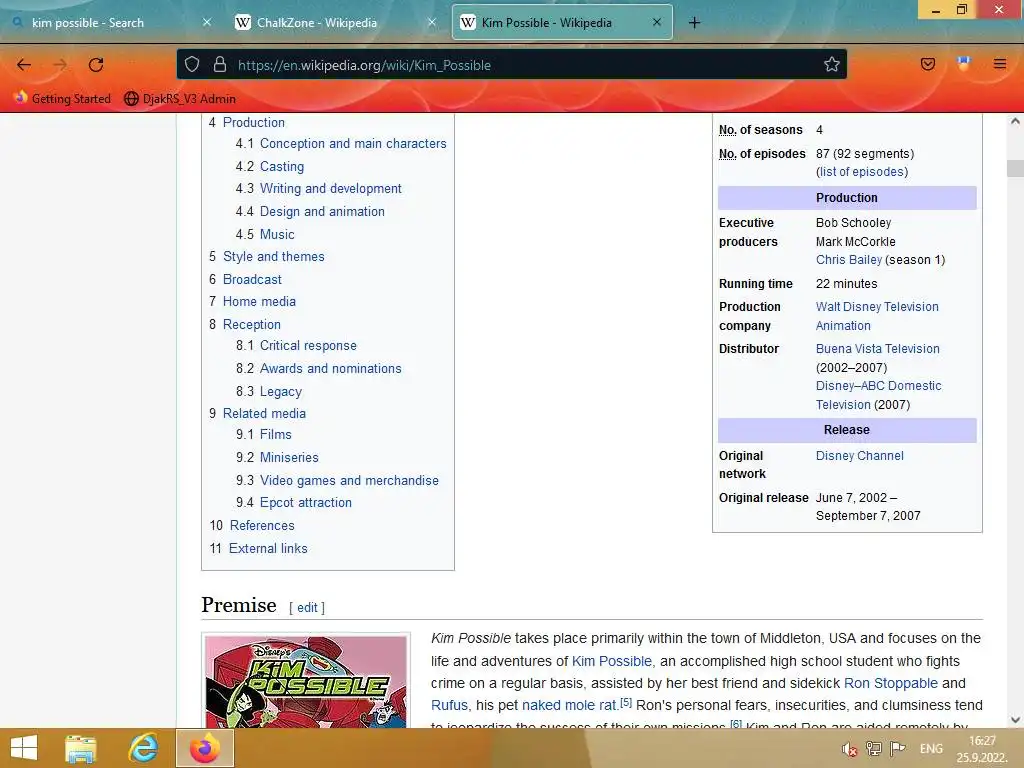Jump to Writing and development section

(x=330, y=189)
